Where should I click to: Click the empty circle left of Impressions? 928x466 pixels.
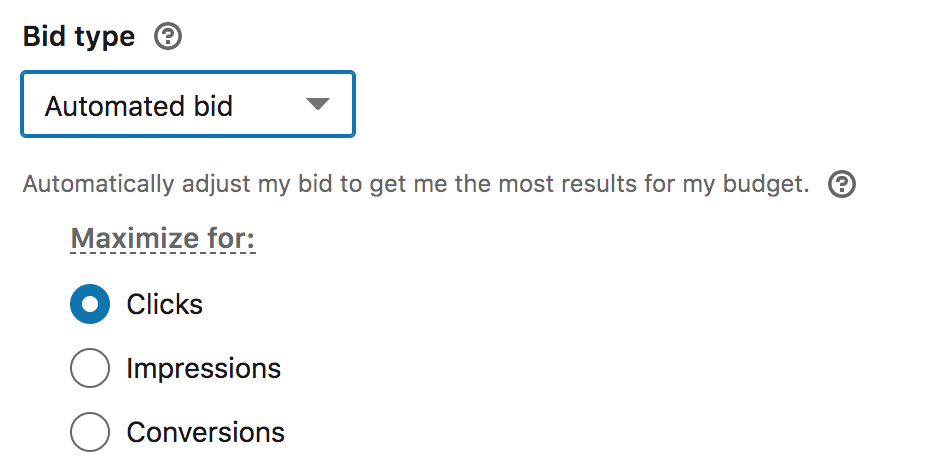pos(90,369)
